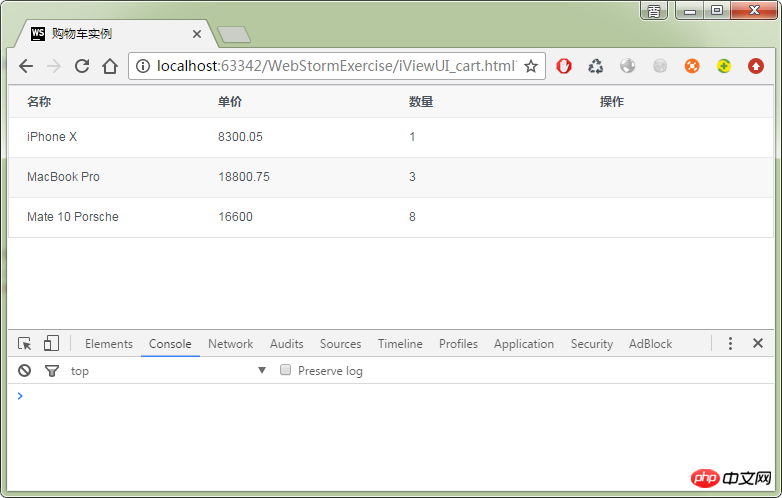Click quantity 8 in Mate 10 Porsche row
The width and height of the screenshot is (782, 498).
(412, 217)
